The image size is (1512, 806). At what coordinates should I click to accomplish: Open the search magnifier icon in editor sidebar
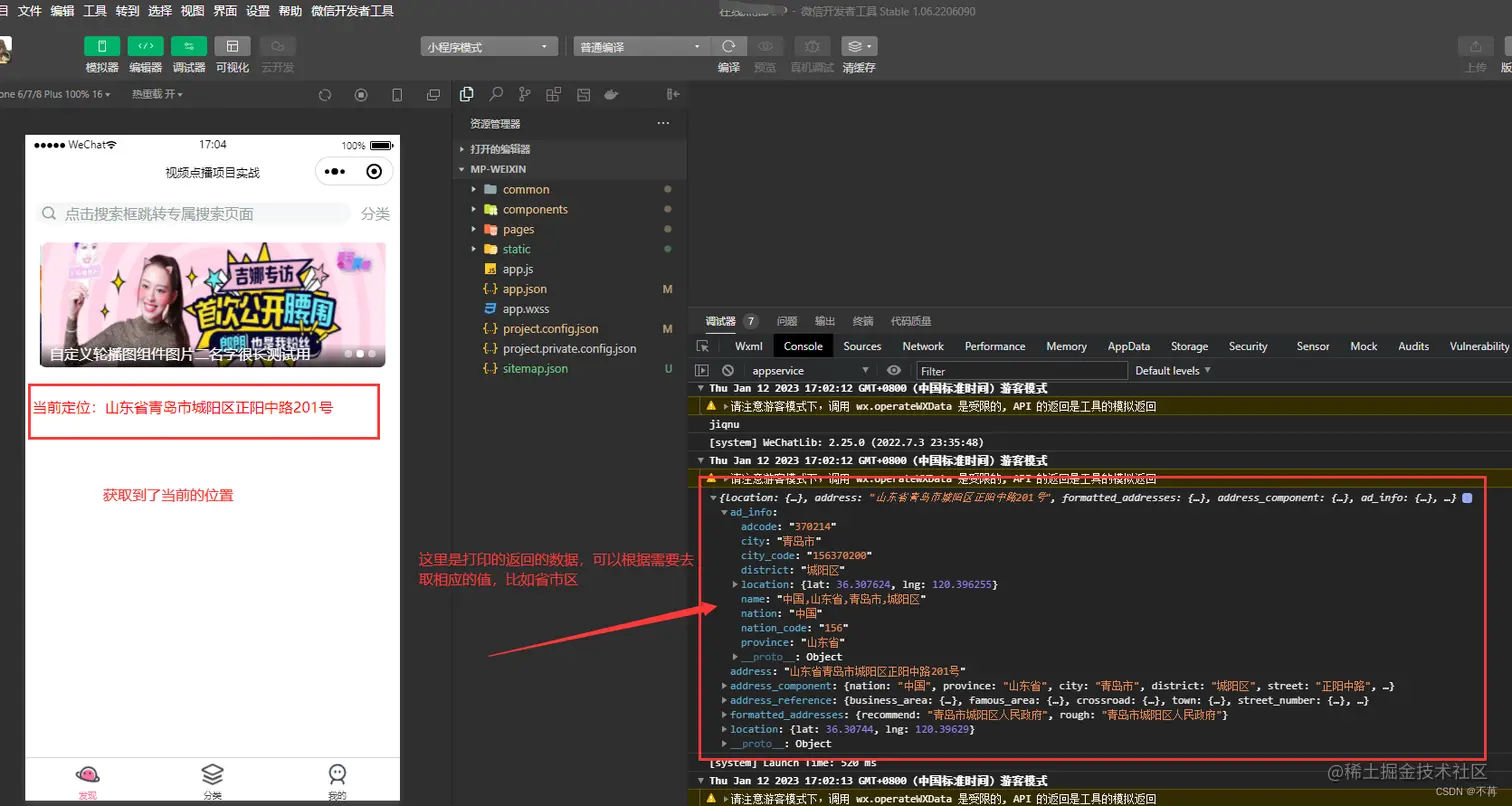[x=495, y=94]
